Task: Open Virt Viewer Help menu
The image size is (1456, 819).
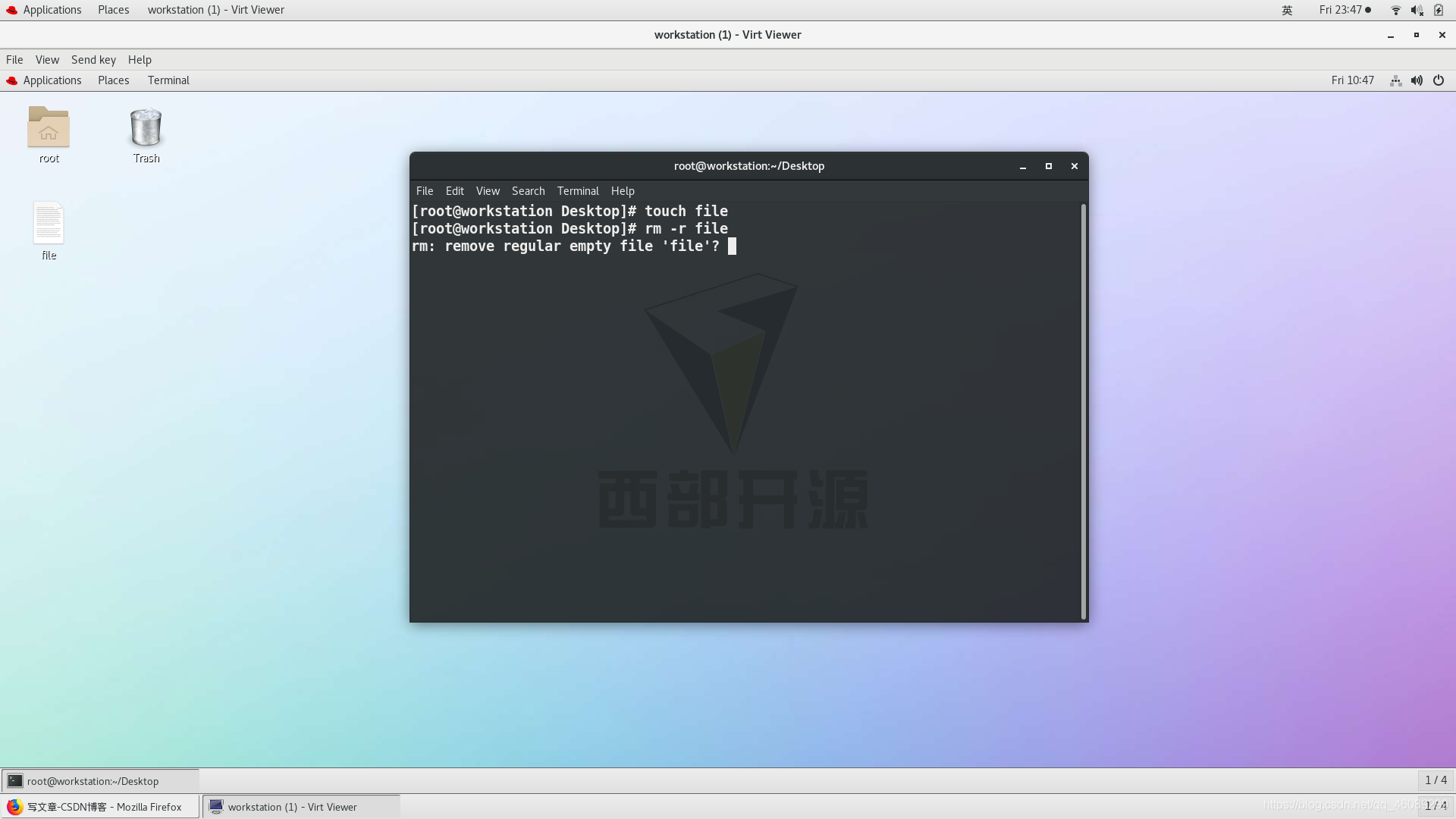Action: [x=140, y=60]
